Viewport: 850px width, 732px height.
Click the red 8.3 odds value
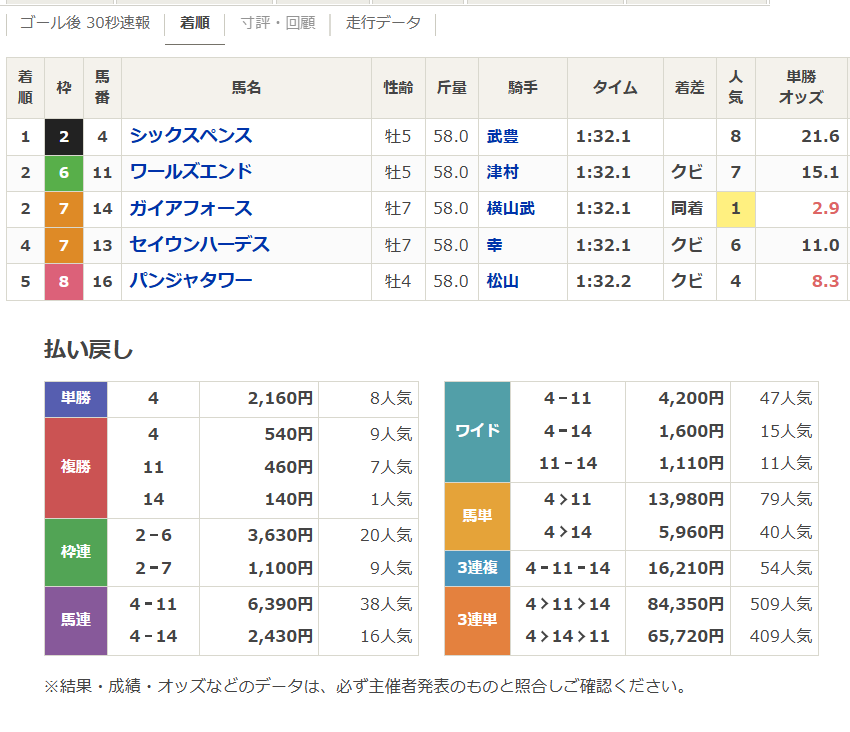click(826, 281)
